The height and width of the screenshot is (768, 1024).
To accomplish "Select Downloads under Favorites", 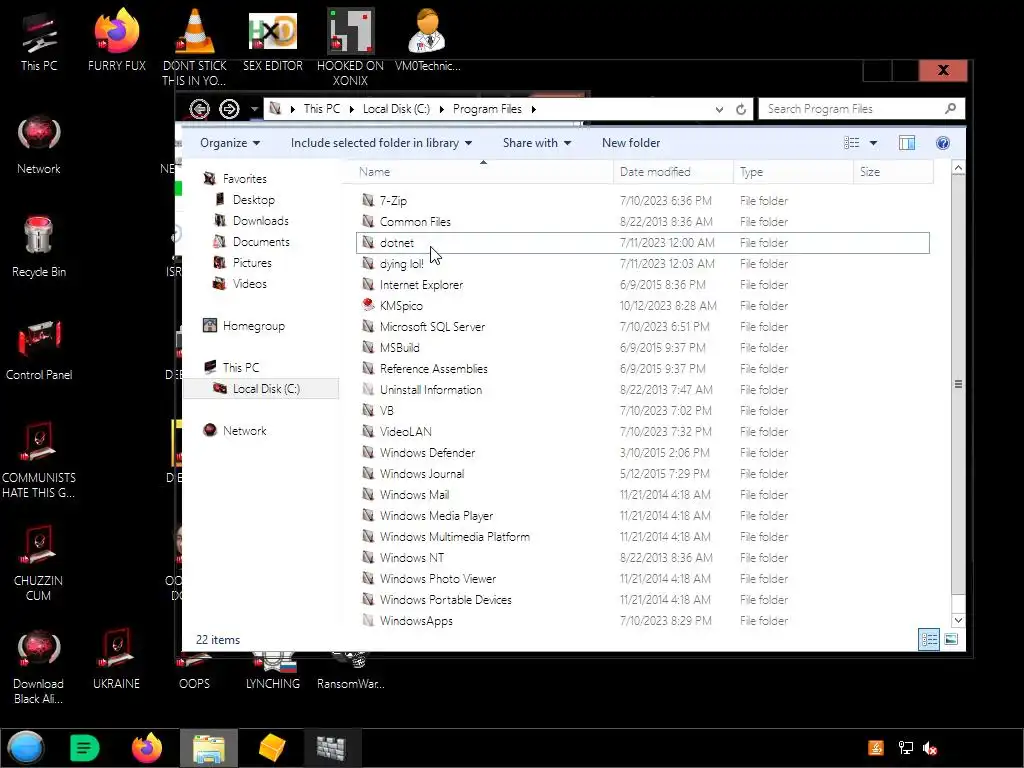I will (x=261, y=221).
